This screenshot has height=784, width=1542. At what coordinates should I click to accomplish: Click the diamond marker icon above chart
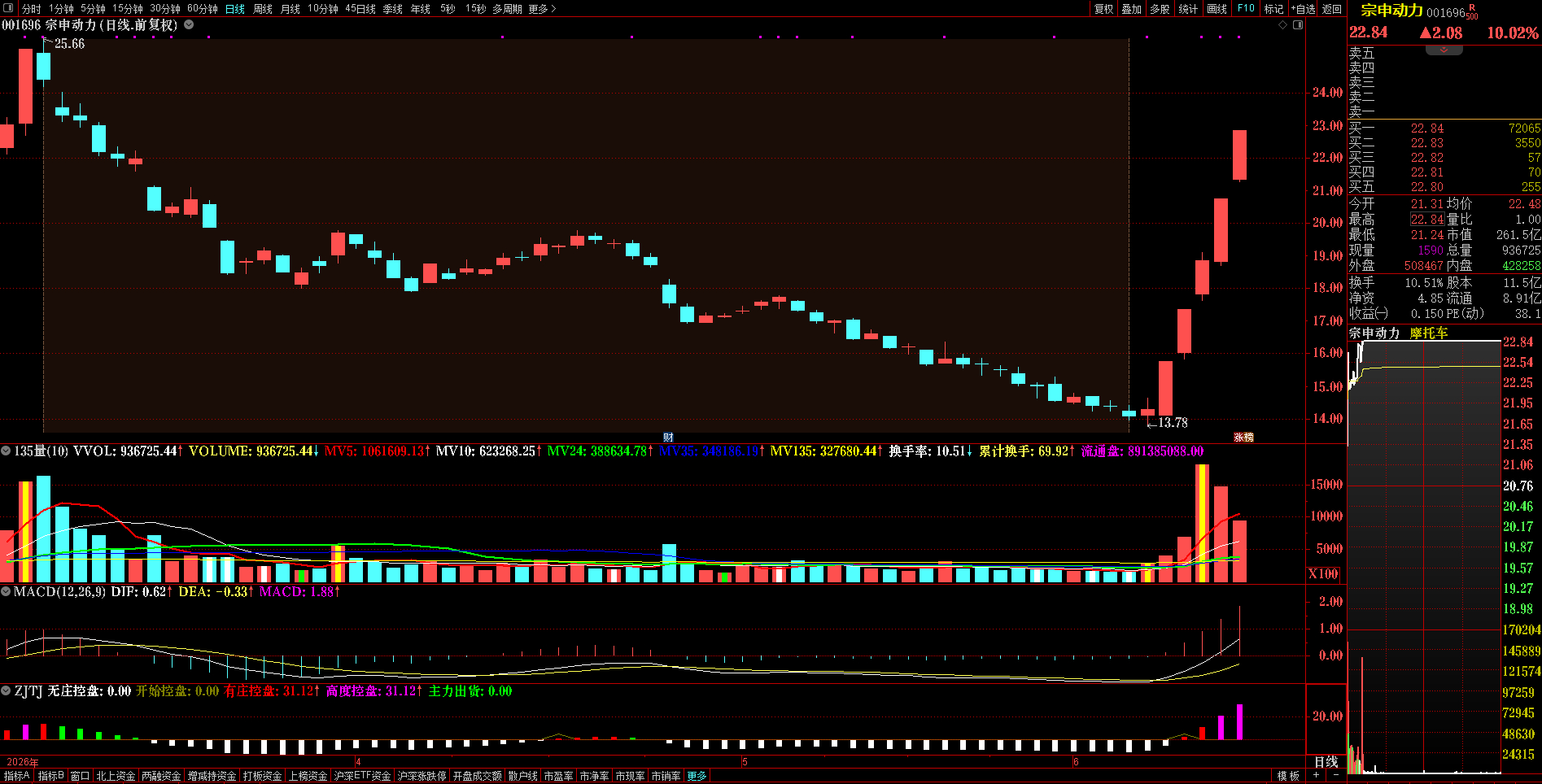click(1283, 24)
